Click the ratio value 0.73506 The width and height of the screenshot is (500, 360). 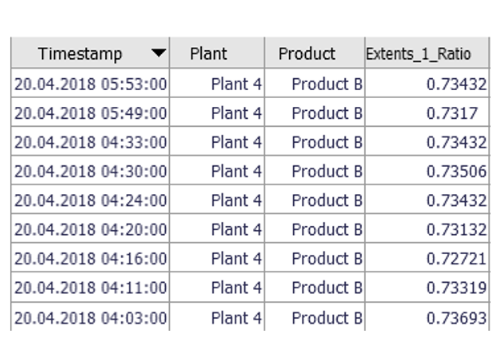tap(456, 171)
